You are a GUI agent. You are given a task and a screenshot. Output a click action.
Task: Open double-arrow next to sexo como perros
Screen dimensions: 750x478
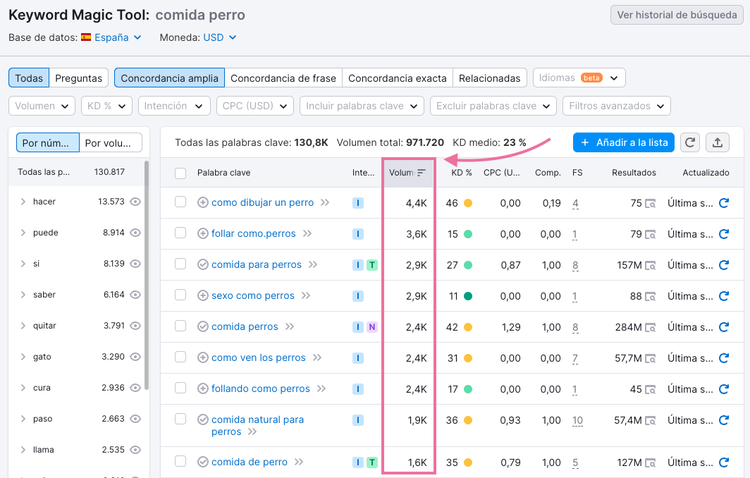pos(306,296)
